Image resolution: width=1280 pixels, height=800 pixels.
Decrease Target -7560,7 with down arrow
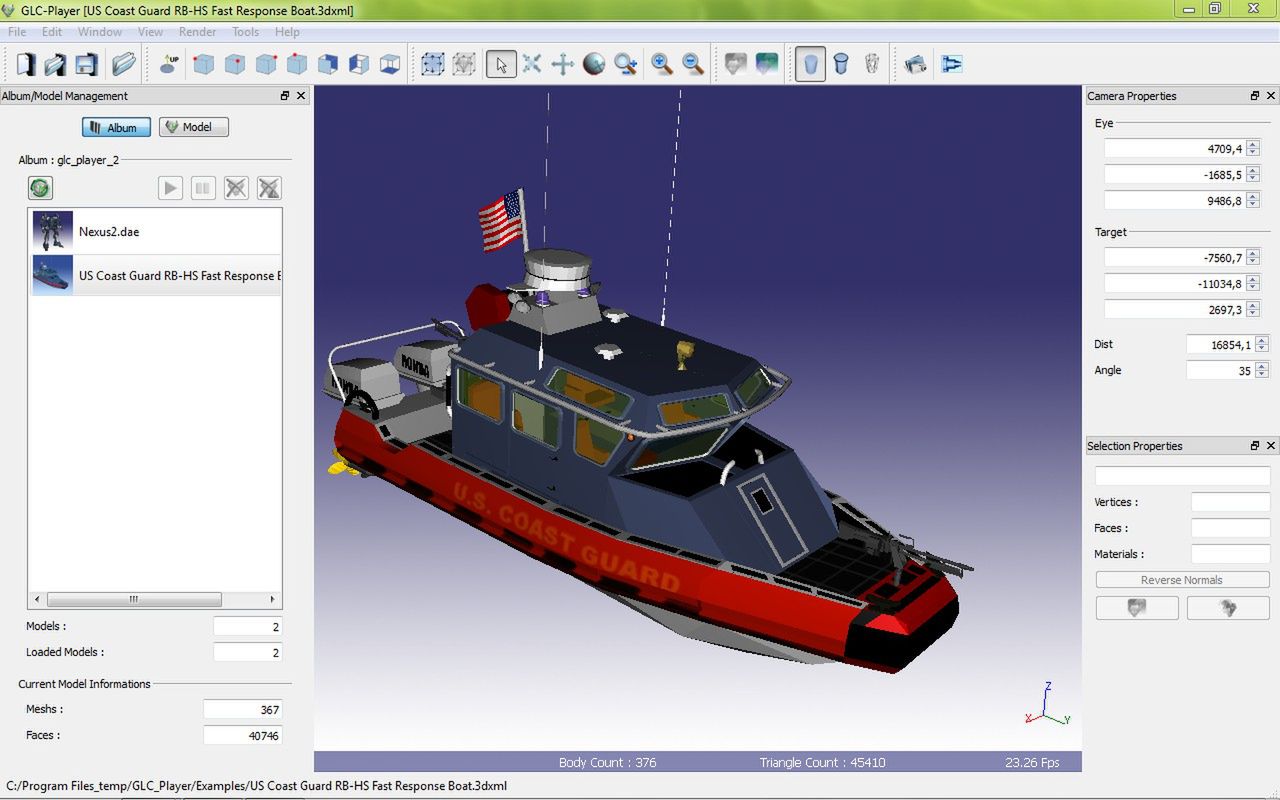1253,262
